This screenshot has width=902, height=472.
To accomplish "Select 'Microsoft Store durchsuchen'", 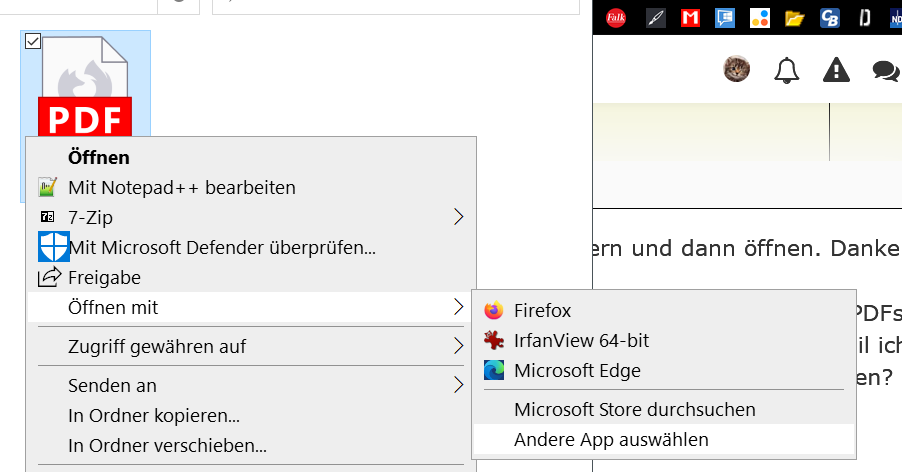I will [x=635, y=409].
